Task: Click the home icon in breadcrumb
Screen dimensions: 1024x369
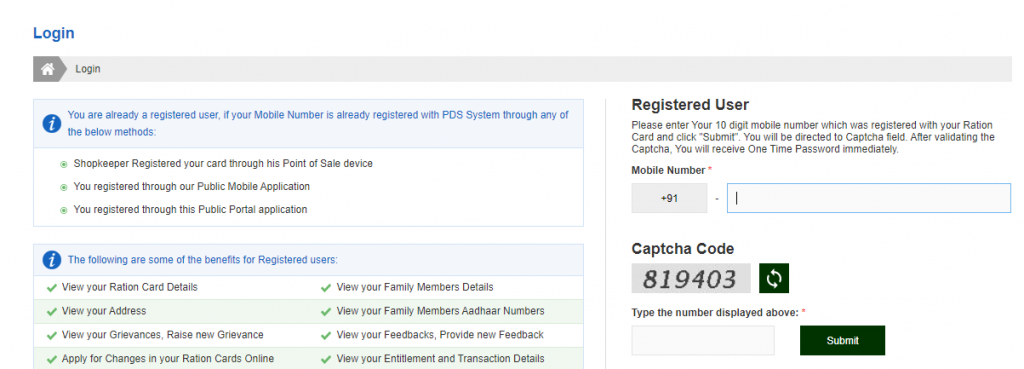Action: pos(47,69)
